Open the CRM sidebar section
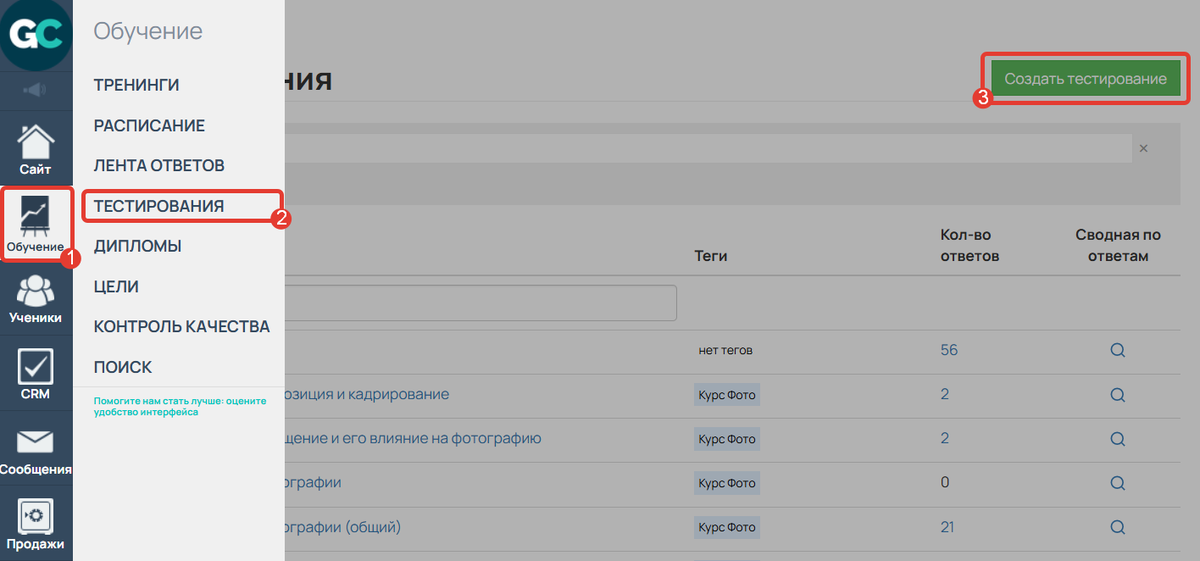The image size is (1200, 561). point(36,374)
